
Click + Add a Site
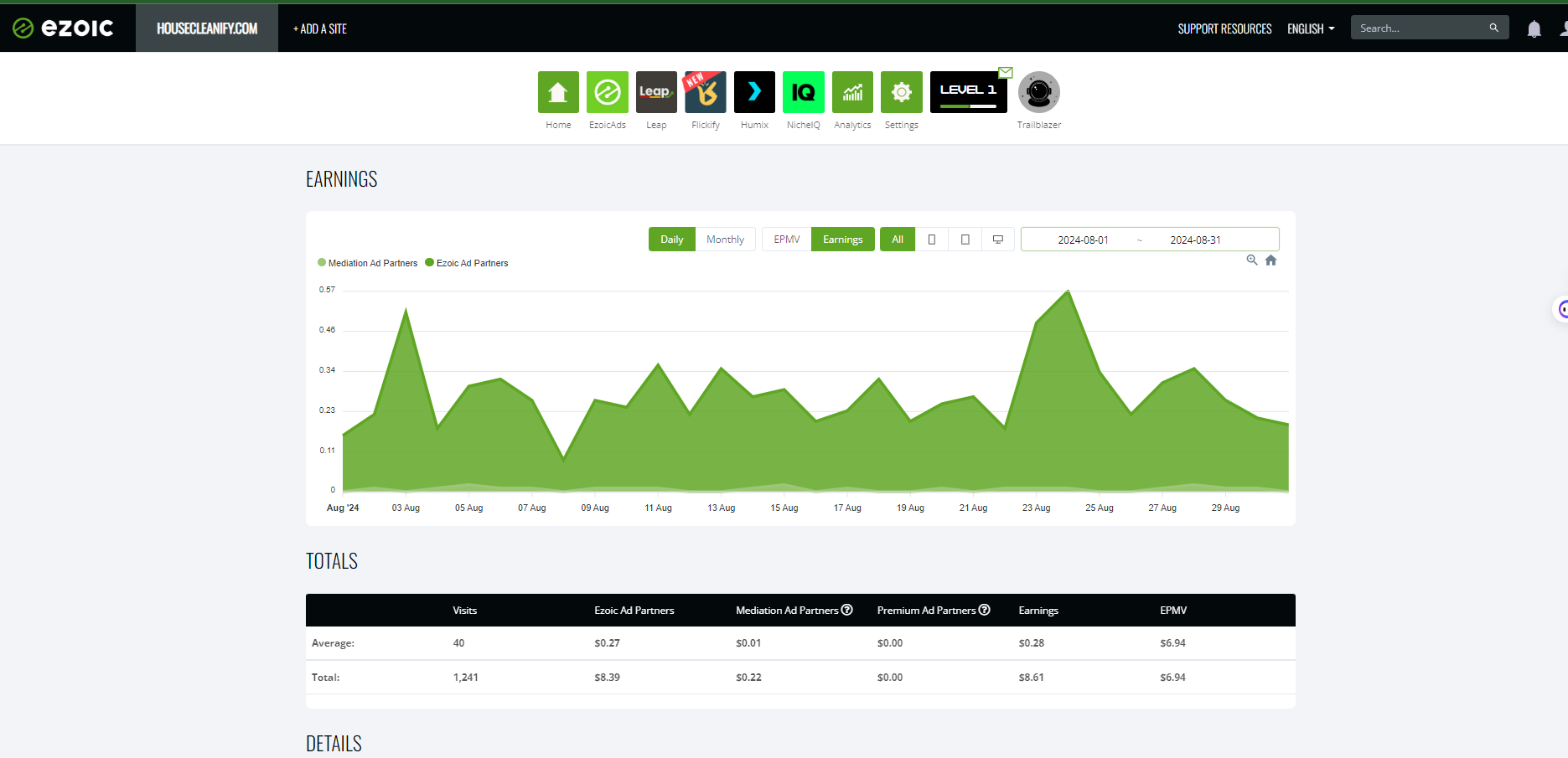(320, 28)
